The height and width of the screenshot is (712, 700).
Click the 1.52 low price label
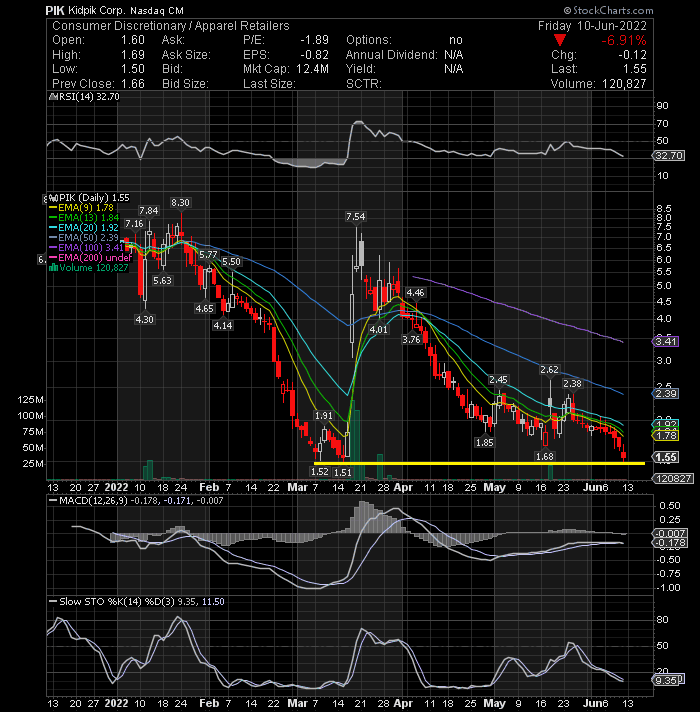[x=320, y=472]
